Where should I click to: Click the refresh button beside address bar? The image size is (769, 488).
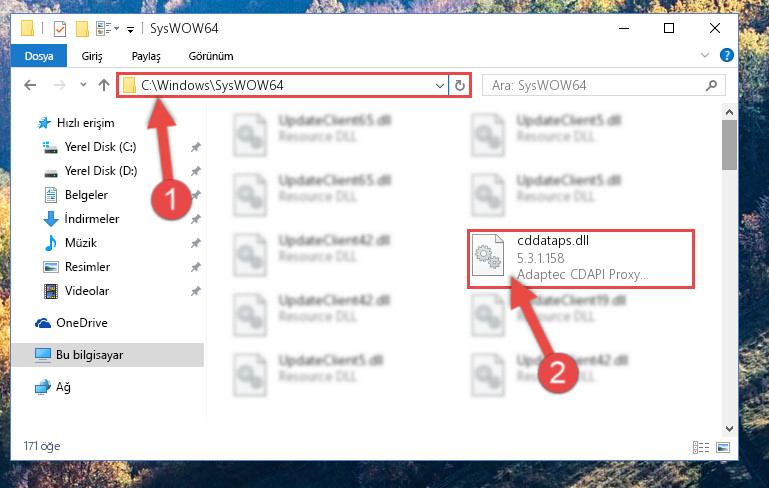460,86
